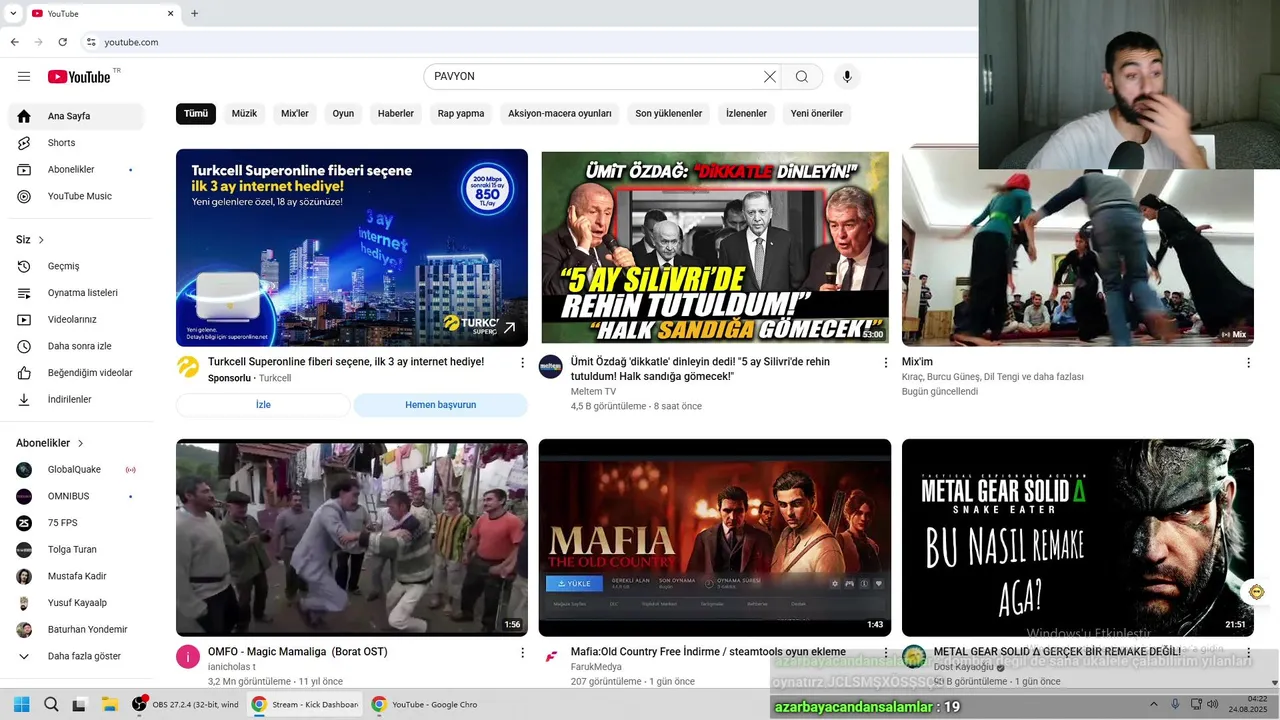This screenshot has width=1280, height=720.
Task: Select Aksiyon-macera oyunları filter chip
Action: (x=560, y=114)
